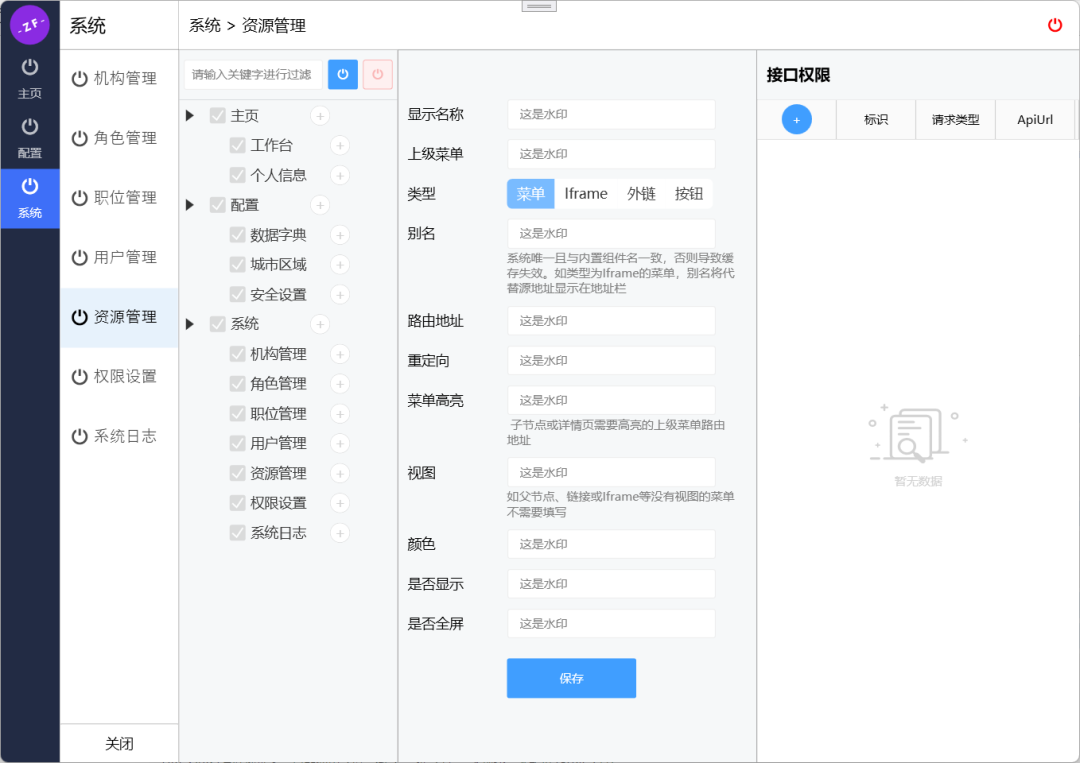Select the Iframe type option
1080x763 pixels.
click(x=586, y=194)
